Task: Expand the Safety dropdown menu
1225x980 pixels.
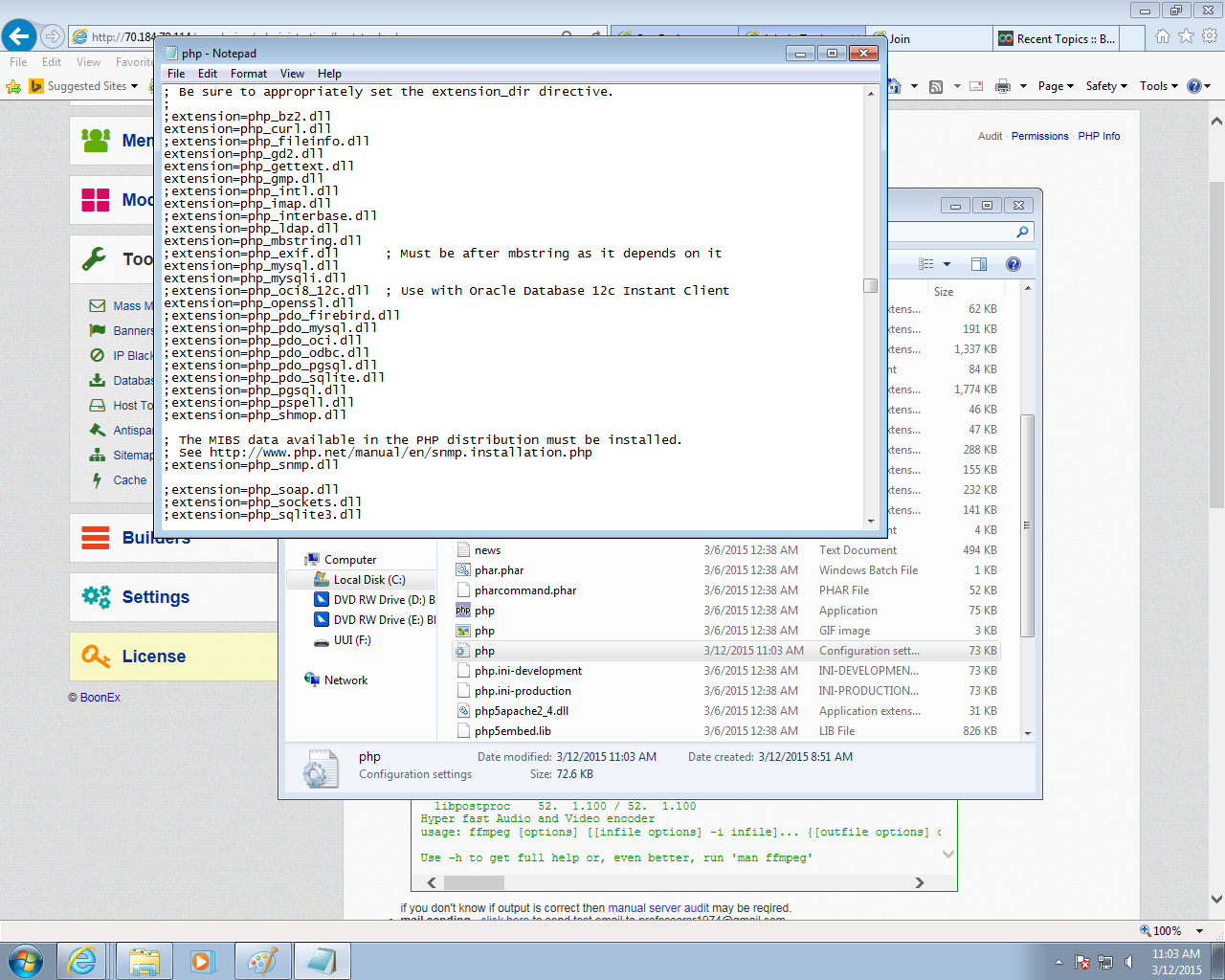Action: (1106, 86)
